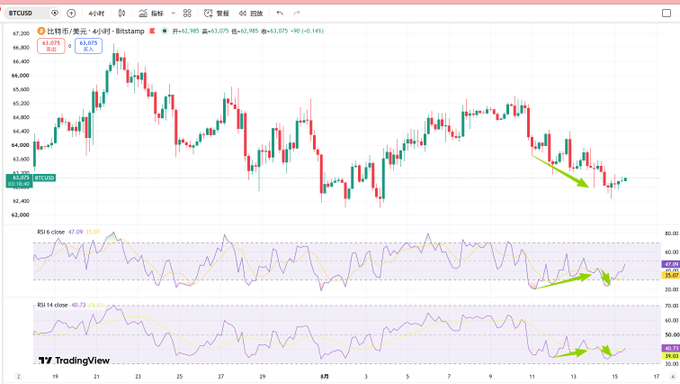Click date 13 on the time axis

[573, 377]
